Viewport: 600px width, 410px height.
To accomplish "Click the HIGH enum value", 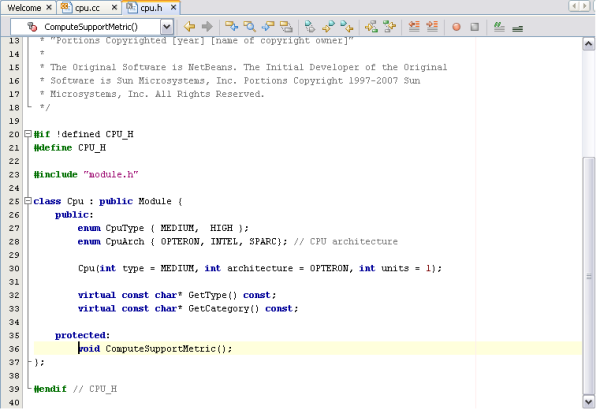I will (x=221, y=228).
